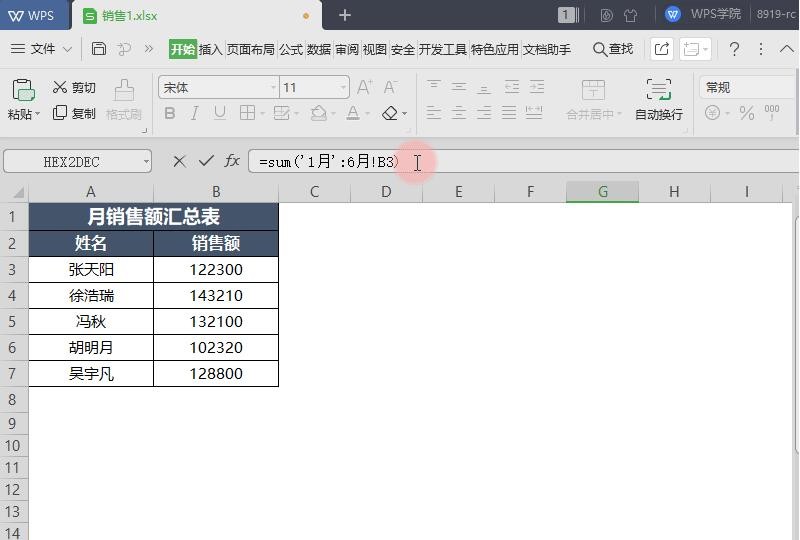This screenshot has height=540, width=800.
Task: Click the Paste (粘贴) clipboard icon
Action: (x=23, y=91)
